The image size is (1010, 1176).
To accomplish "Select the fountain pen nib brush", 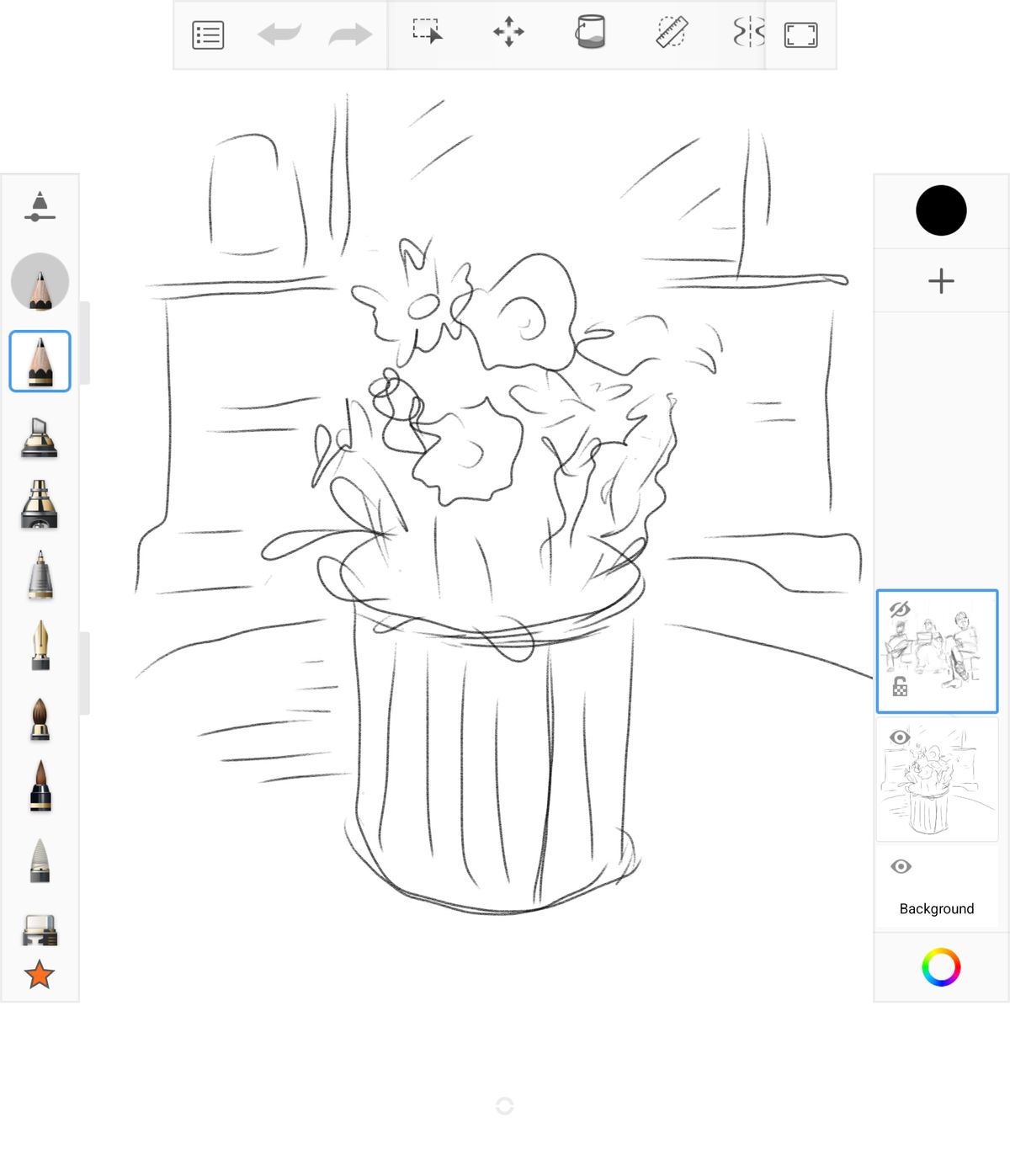I will pyautogui.click(x=40, y=646).
